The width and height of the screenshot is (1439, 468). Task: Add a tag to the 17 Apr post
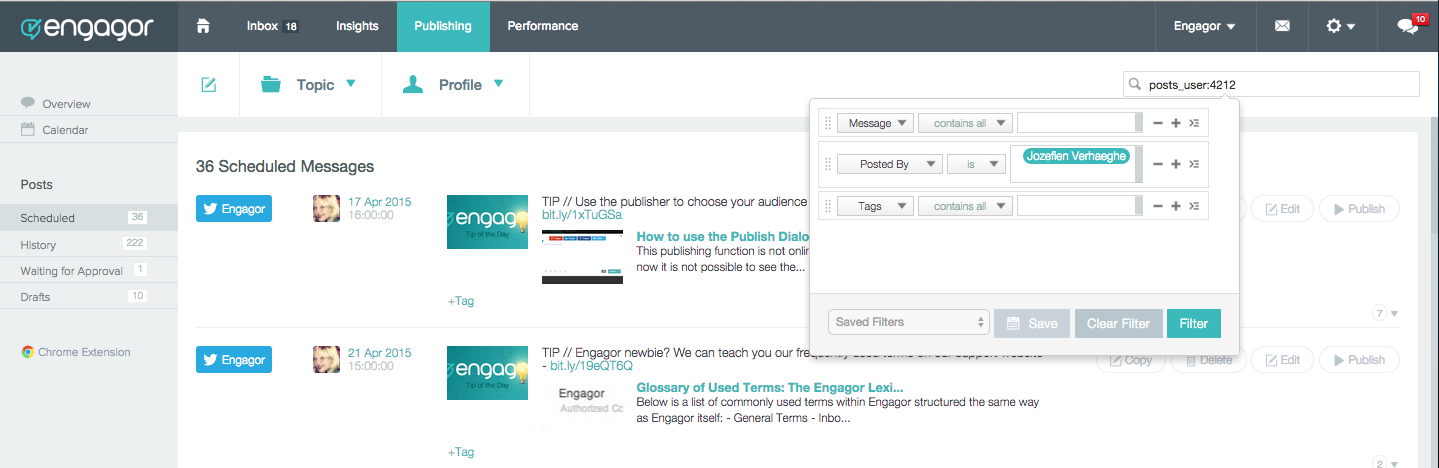pyautogui.click(x=461, y=300)
